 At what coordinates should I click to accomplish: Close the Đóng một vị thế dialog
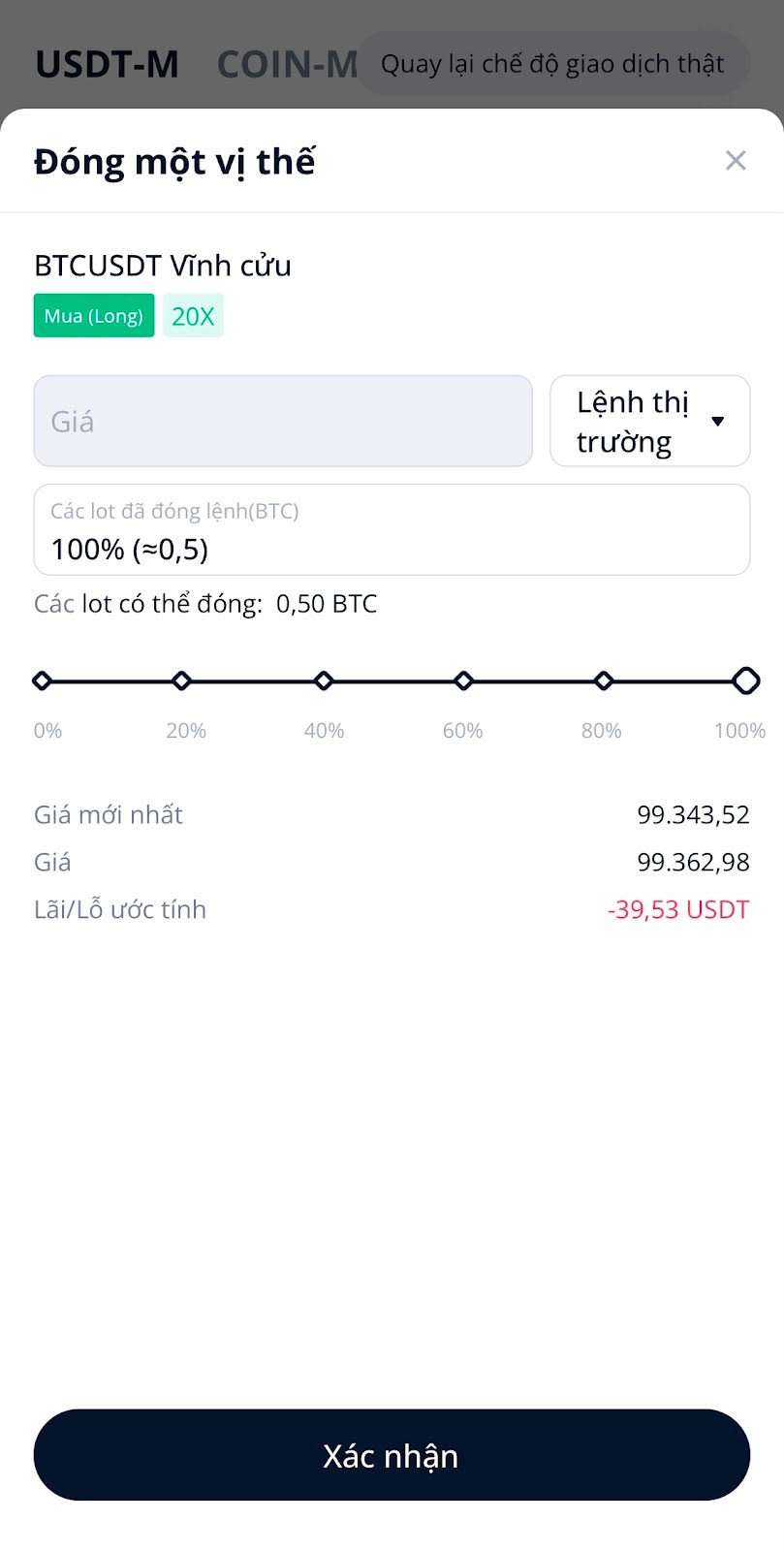(736, 161)
